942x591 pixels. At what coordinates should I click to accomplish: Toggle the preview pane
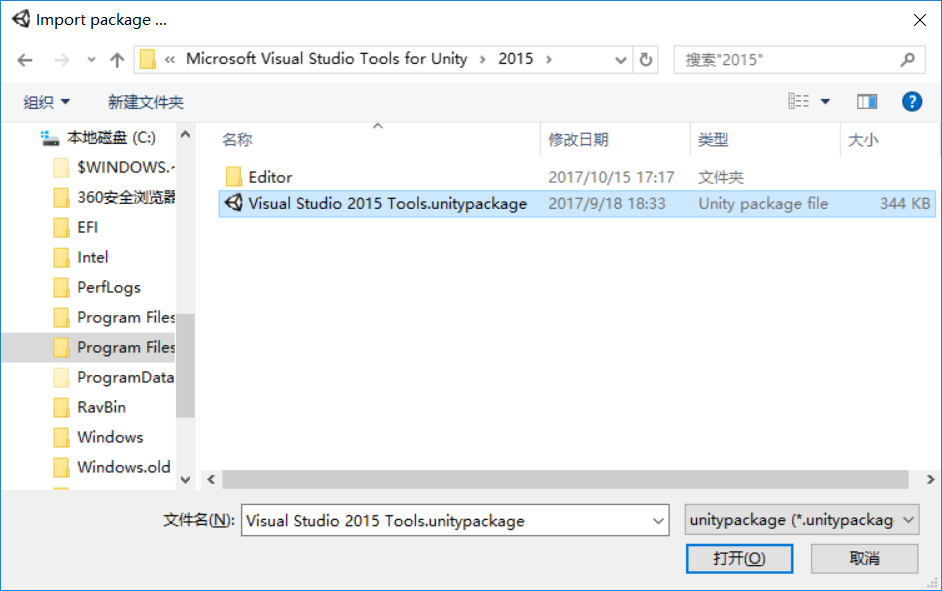point(867,102)
